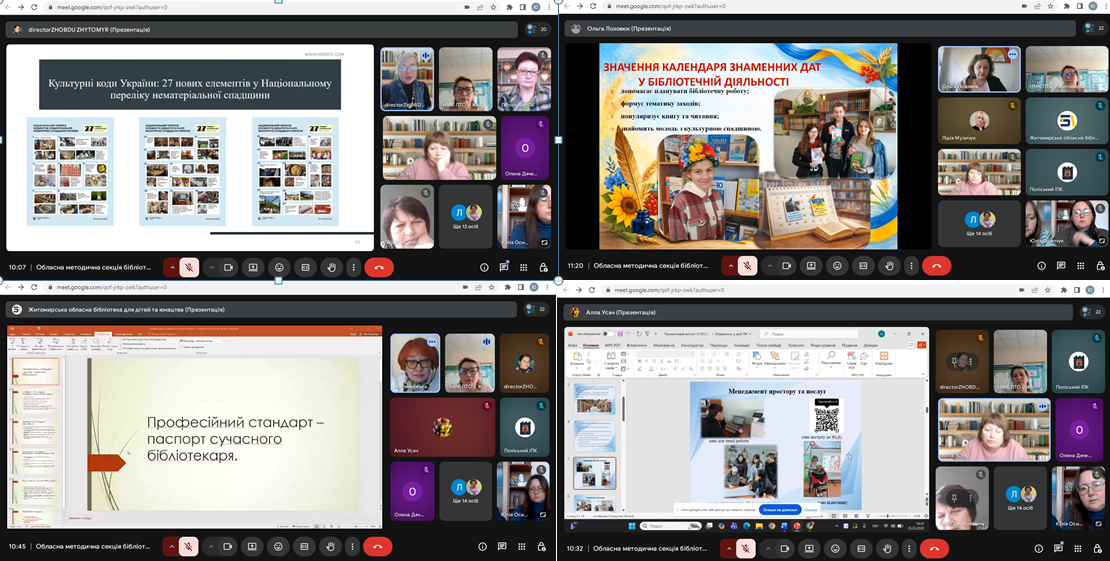Image resolution: width=1110 pixels, height=561 pixels.
Task: Click the blue 'Більше не ділитися' button
Action: point(780,509)
